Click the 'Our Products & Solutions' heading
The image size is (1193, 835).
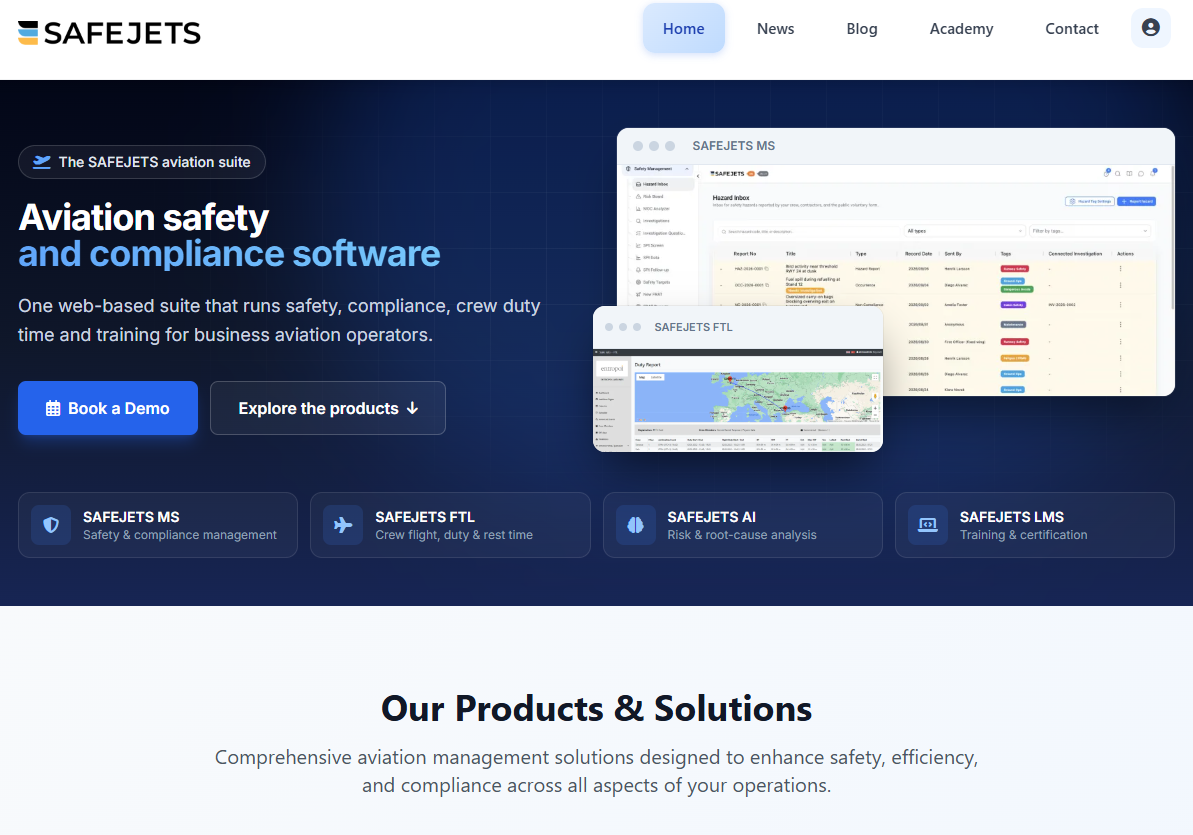[x=596, y=709]
